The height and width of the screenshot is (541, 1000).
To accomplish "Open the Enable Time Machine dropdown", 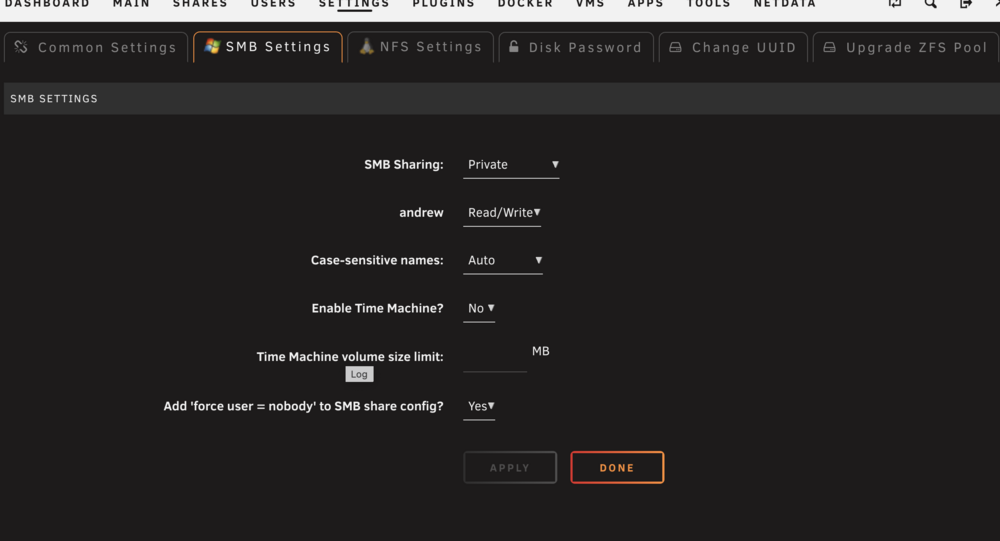I will pyautogui.click(x=479, y=308).
